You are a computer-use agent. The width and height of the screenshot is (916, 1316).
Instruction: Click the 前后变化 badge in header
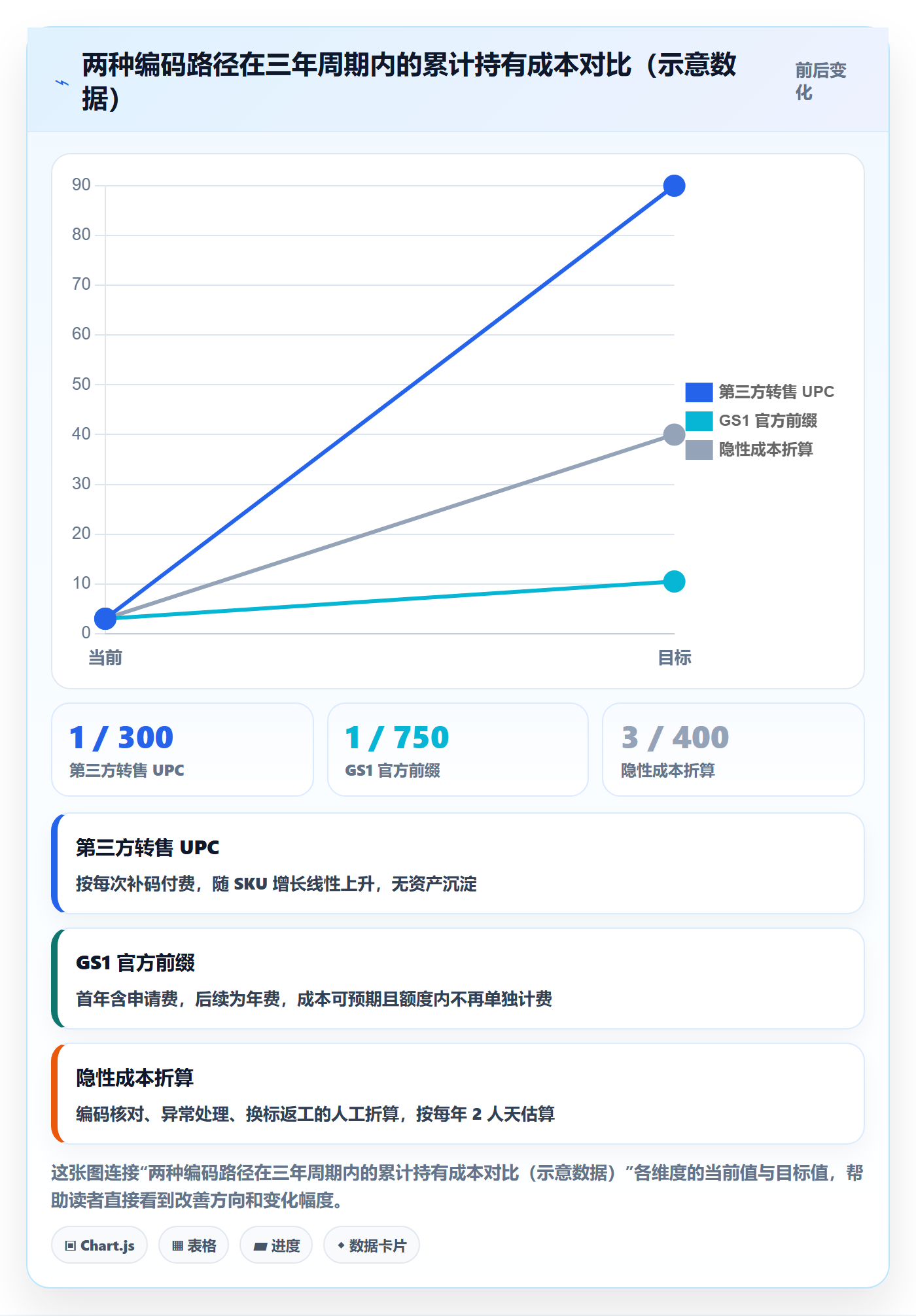tap(820, 82)
